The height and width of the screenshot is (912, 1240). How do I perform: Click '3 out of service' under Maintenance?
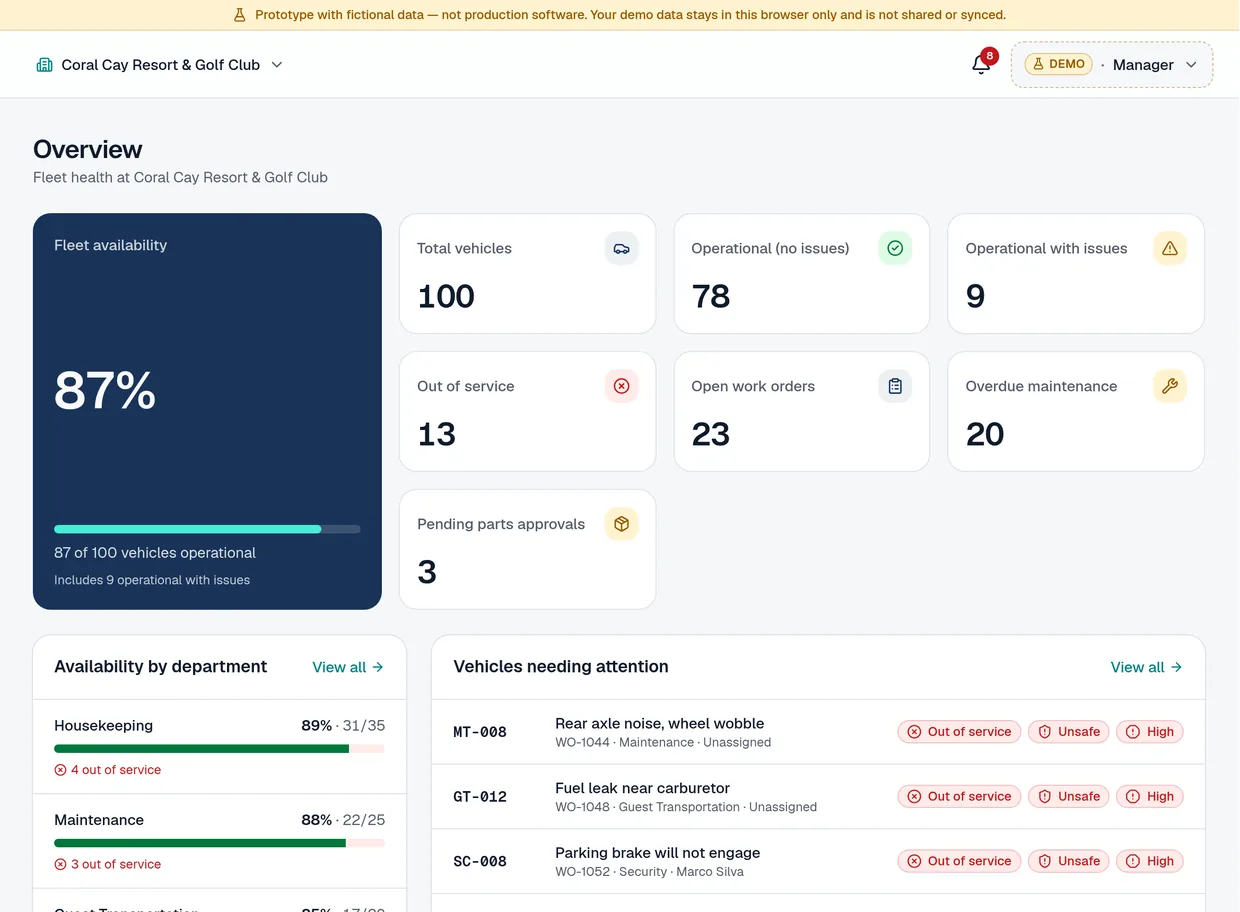tap(115, 864)
